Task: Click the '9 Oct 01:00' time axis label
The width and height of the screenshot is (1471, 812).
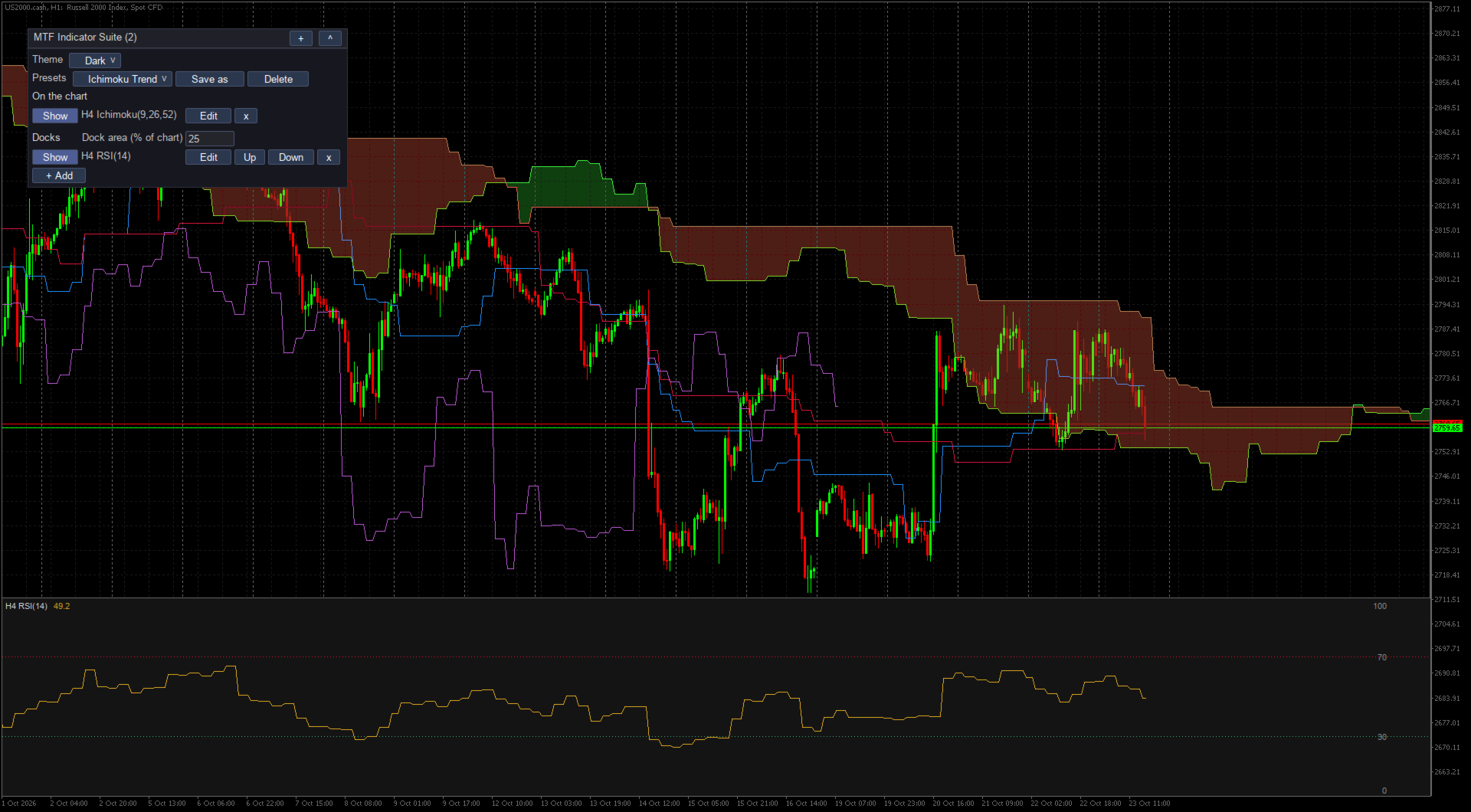Action: click(x=412, y=804)
